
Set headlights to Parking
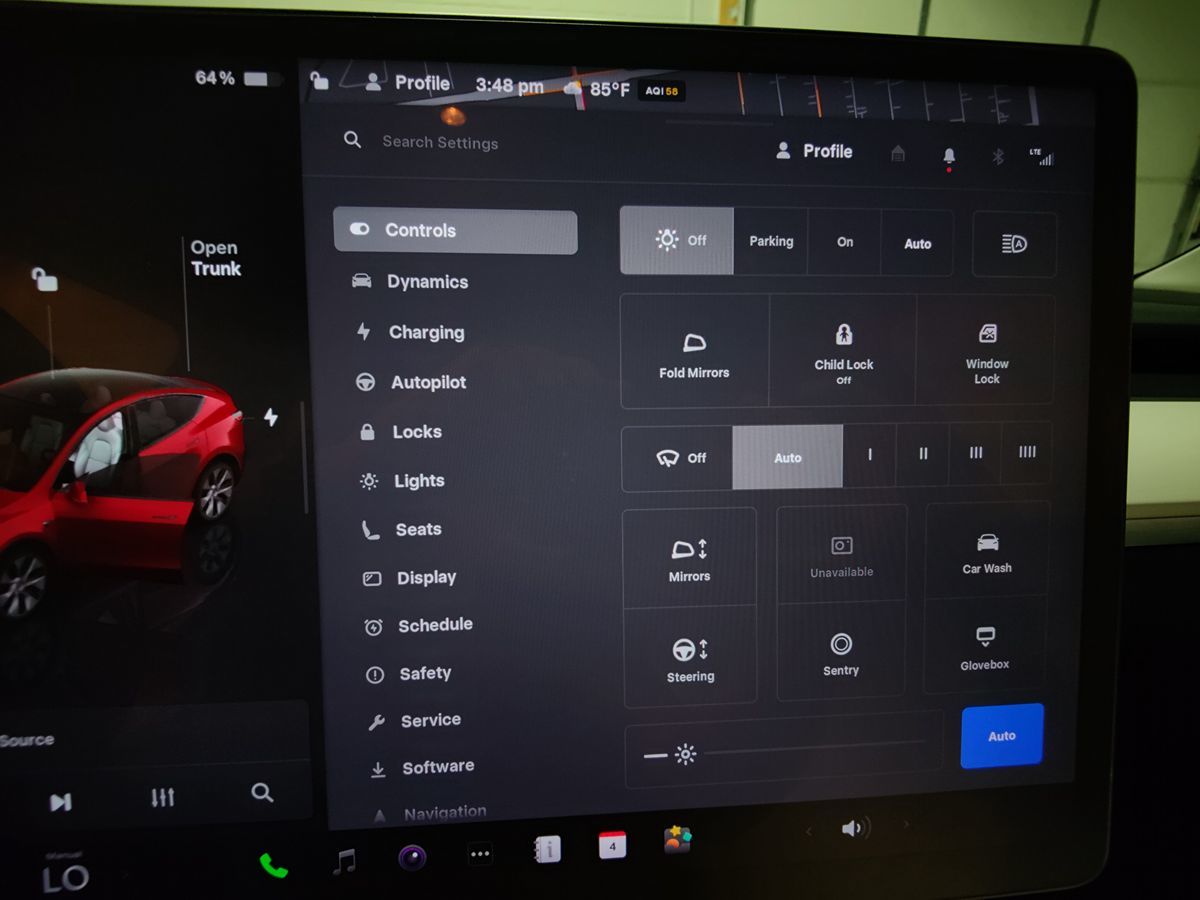click(x=771, y=242)
